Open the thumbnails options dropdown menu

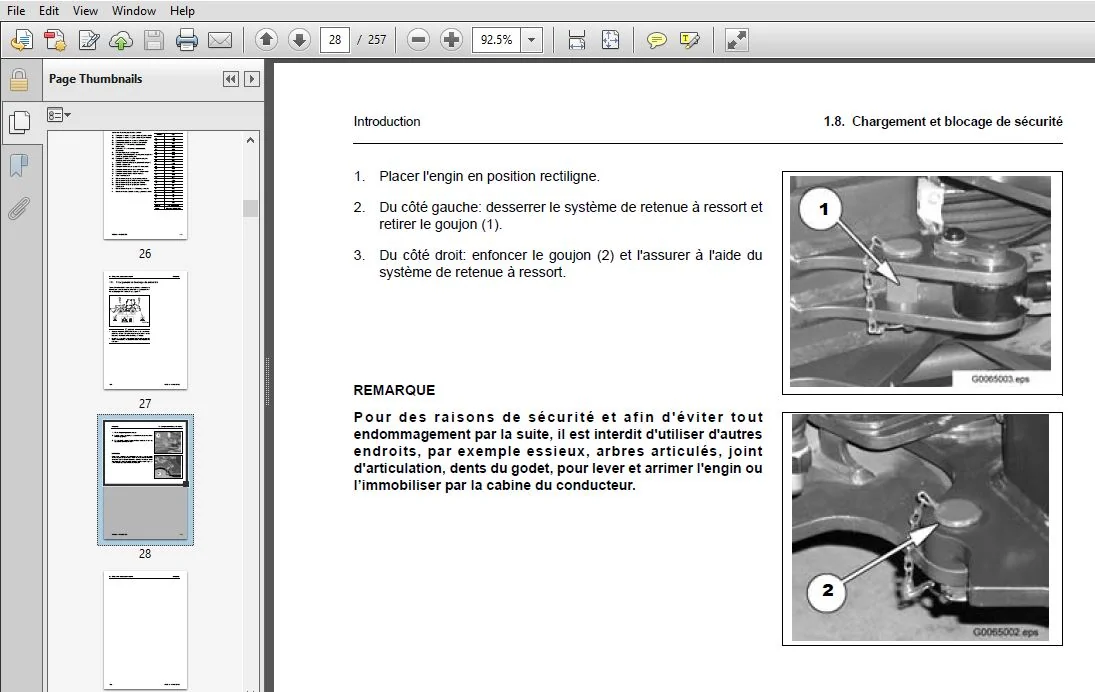(x=59, y=115)
